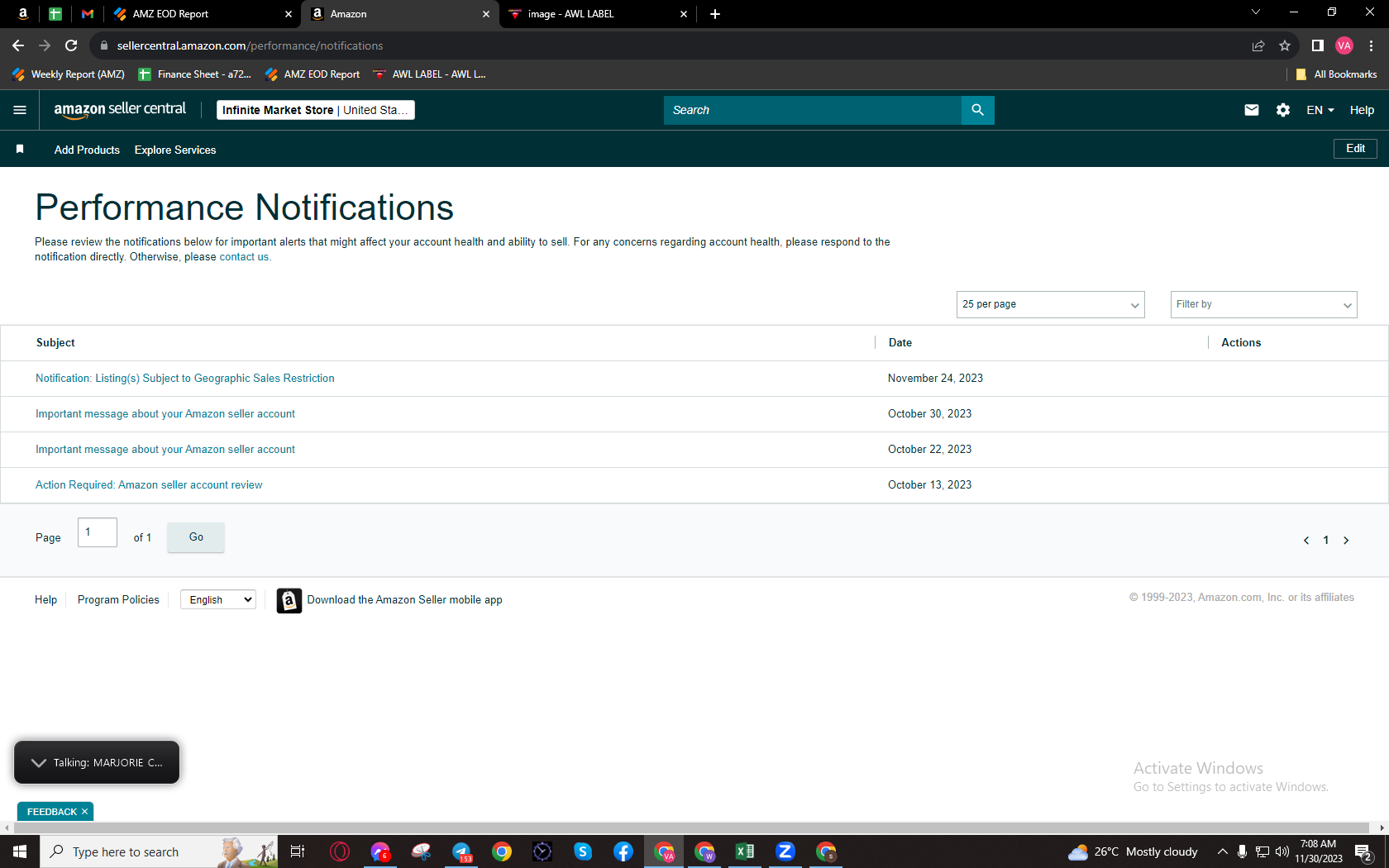
Task: Open the Seller Central hamburger menu
Action: 20,110
